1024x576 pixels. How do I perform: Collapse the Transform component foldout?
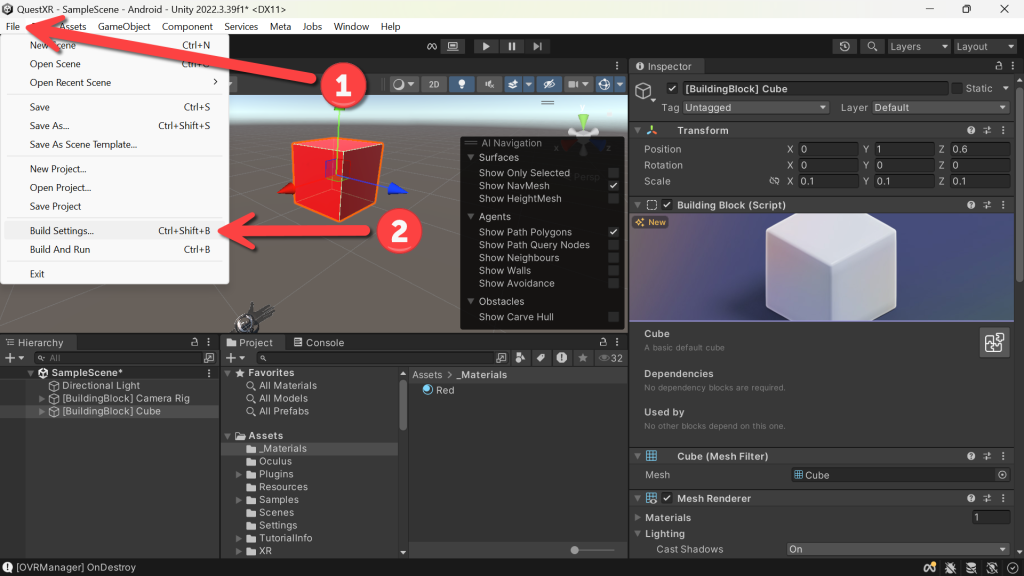(x=638, y=131)
